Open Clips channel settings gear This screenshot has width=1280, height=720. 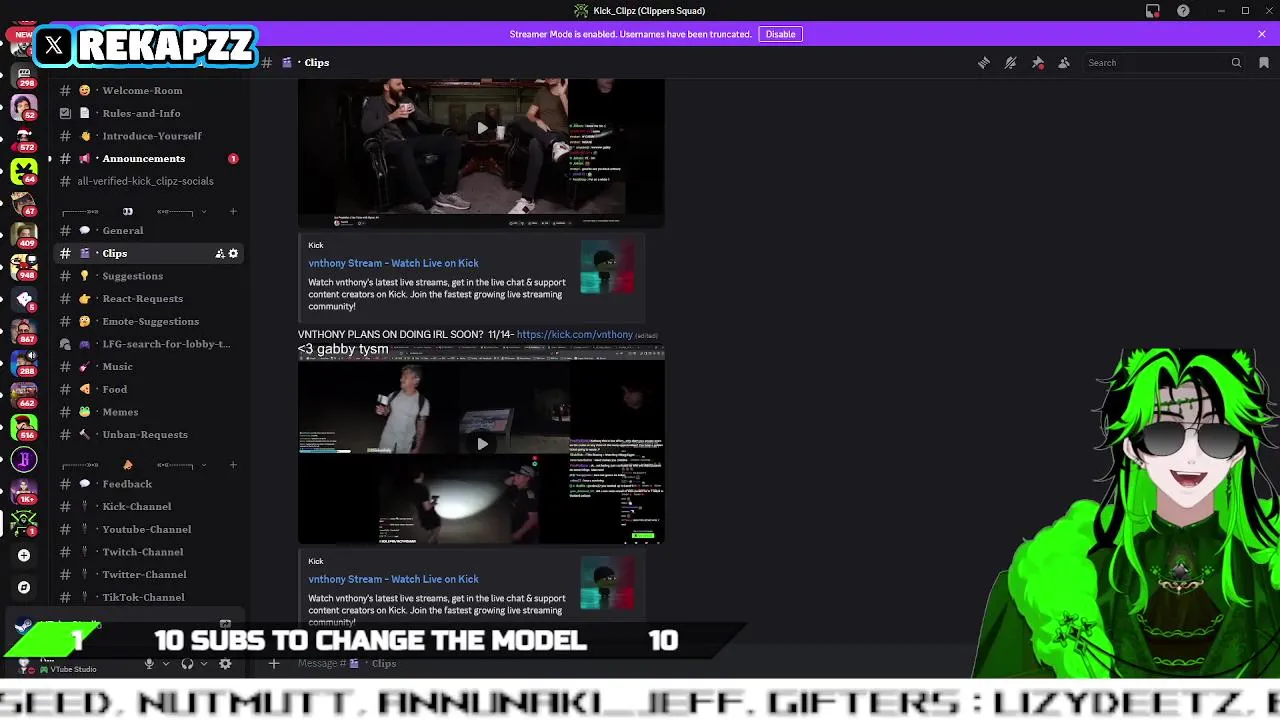(234, 254)
